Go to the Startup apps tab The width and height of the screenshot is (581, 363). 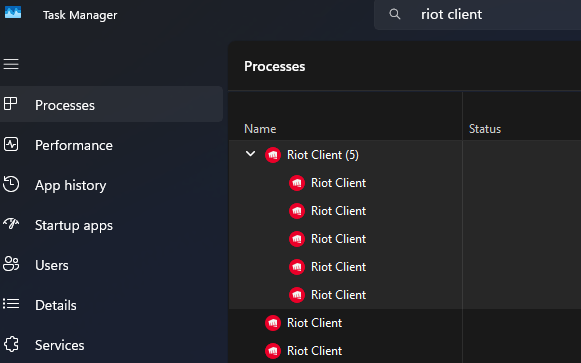click(x=112, y=225)
